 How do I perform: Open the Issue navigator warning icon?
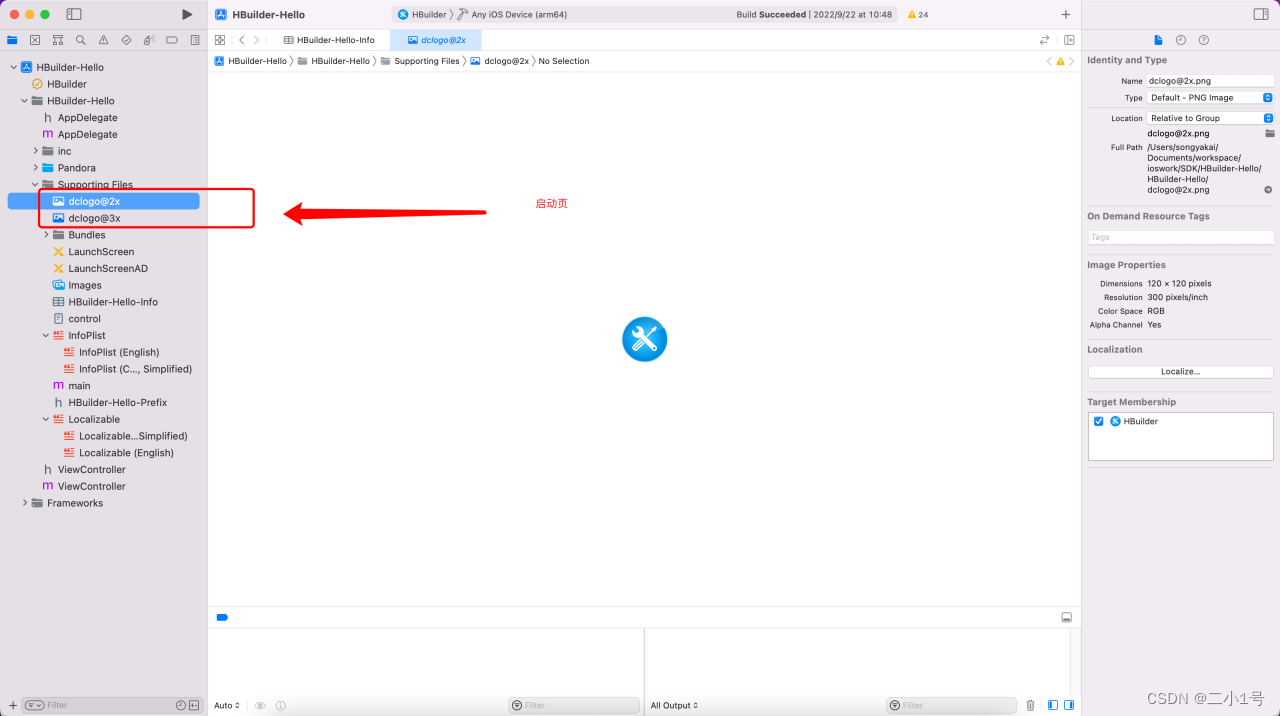104,40
